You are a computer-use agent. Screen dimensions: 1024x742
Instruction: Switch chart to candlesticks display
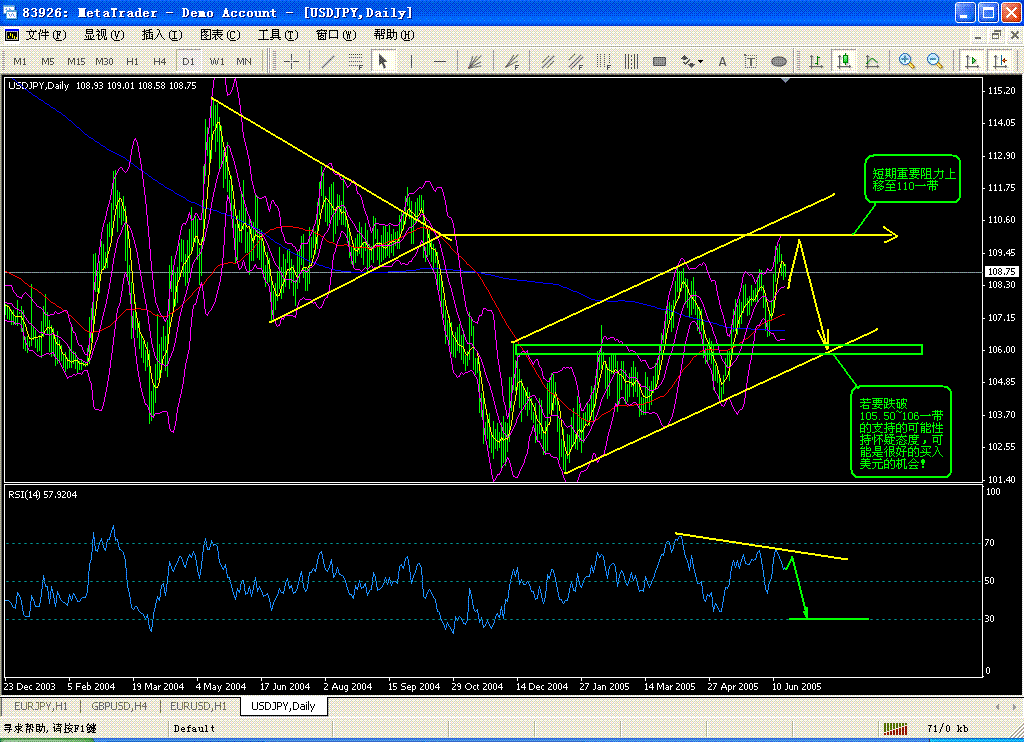click(x=844, y=61)
